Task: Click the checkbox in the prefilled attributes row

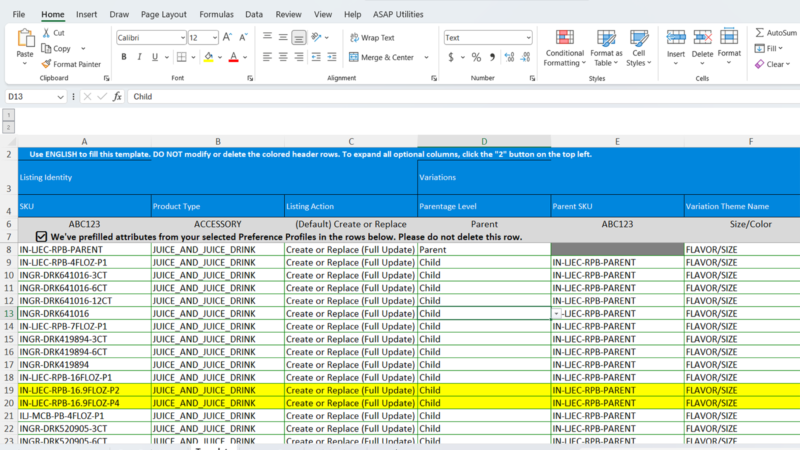Action: point(41,236)
